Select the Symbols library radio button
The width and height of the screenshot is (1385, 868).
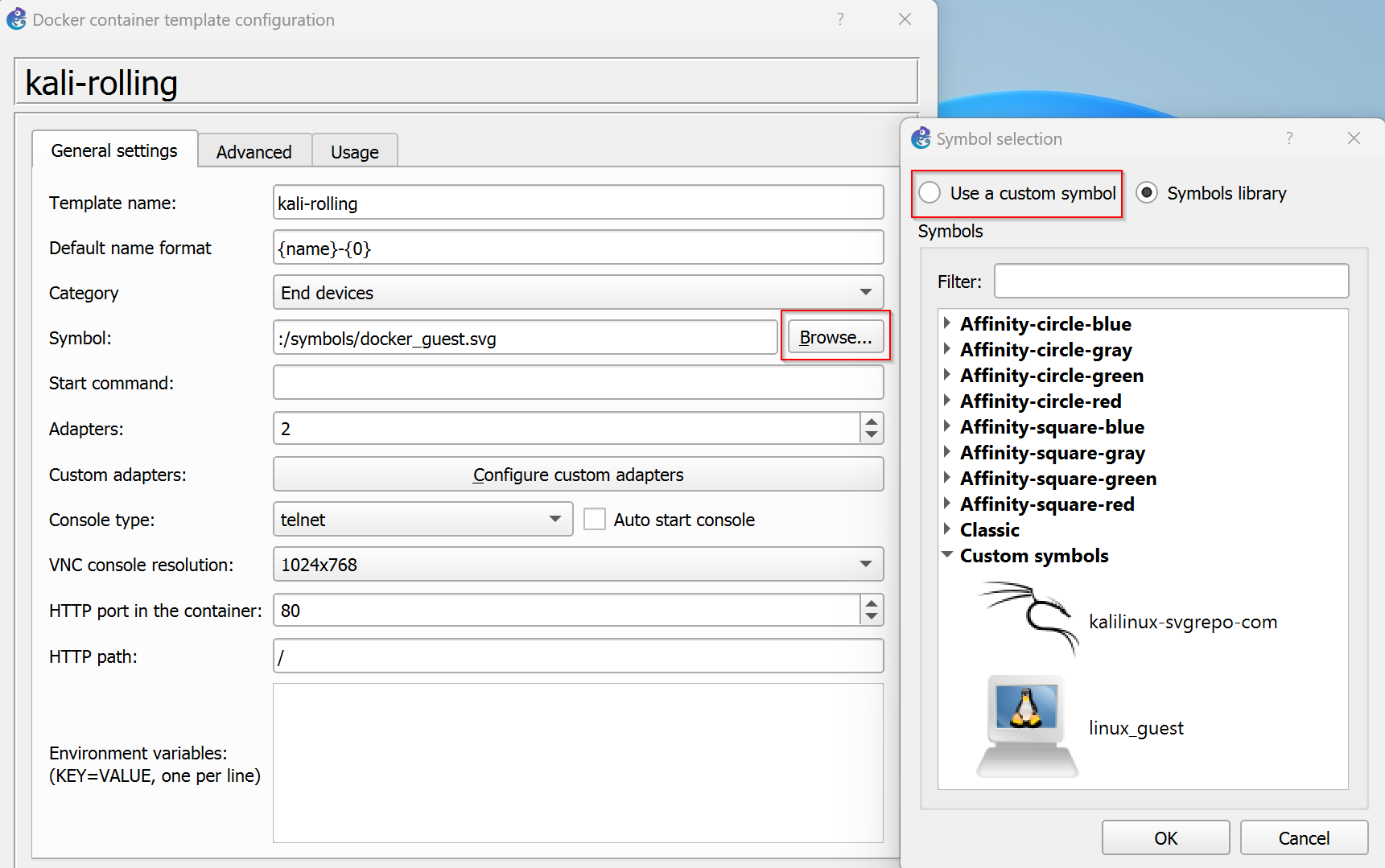pyautogui.click(x=1147, y=193)
